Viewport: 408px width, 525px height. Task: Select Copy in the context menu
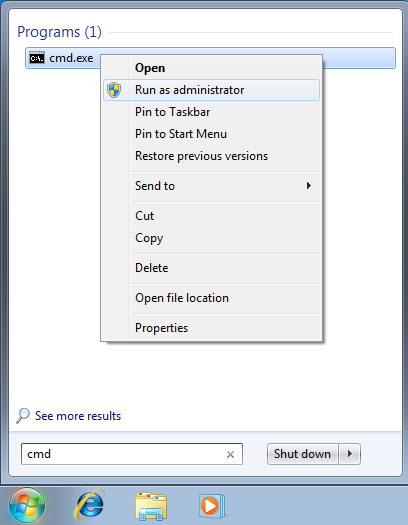(212, 238)
